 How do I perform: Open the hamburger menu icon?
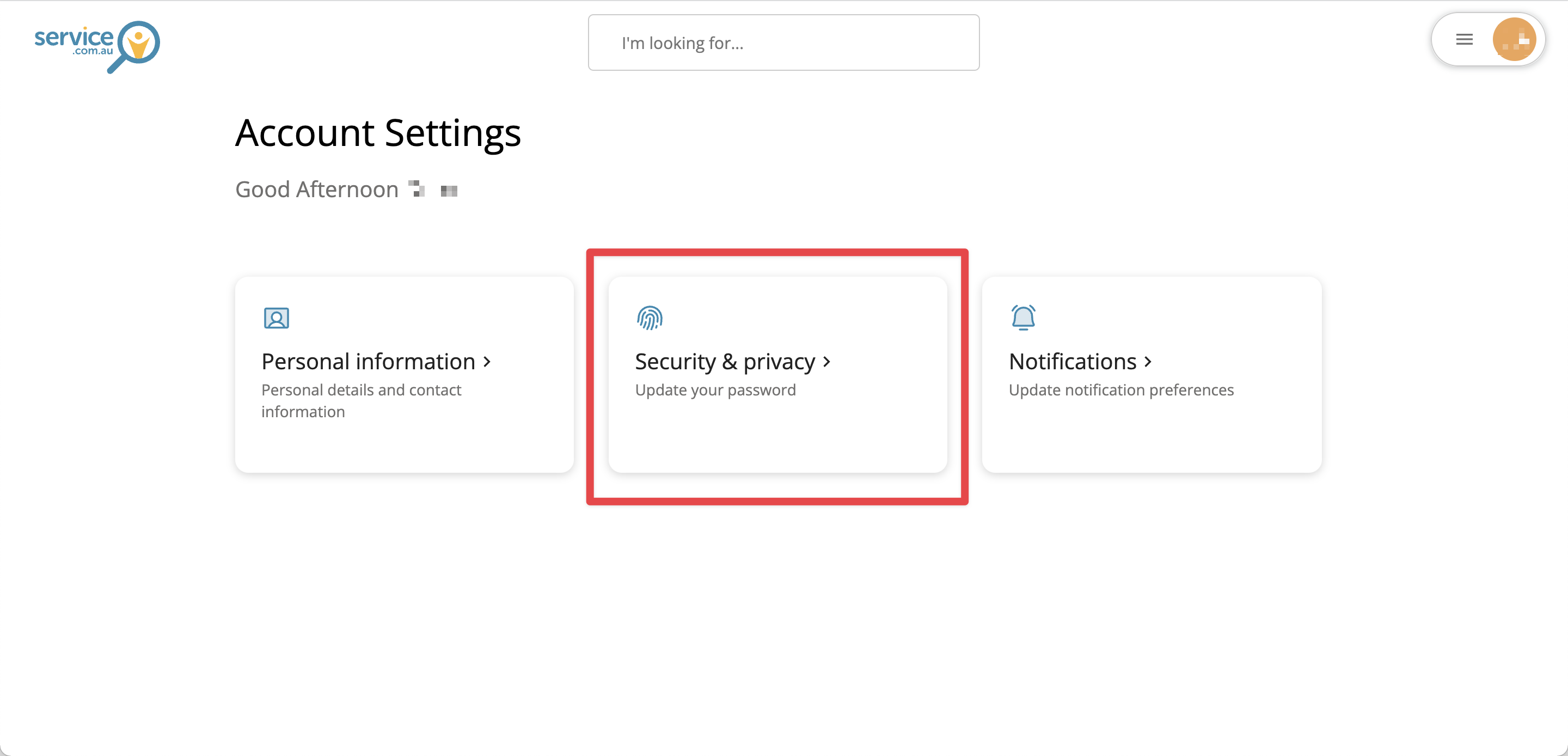point(1464,40)
